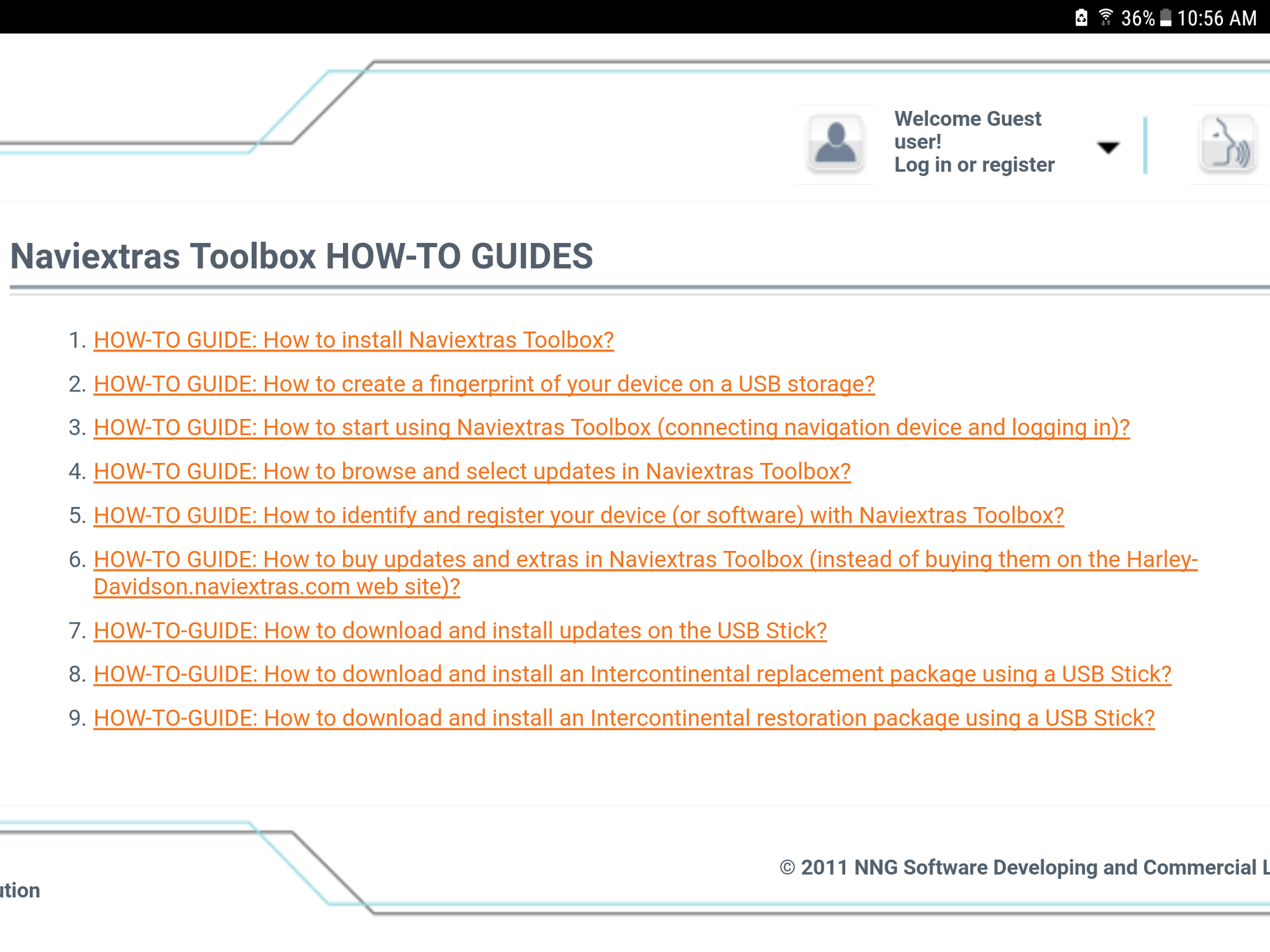Click the 2011 NNG Software copyright text
The image size is (1270, 952).
(x=1022, y=868)
